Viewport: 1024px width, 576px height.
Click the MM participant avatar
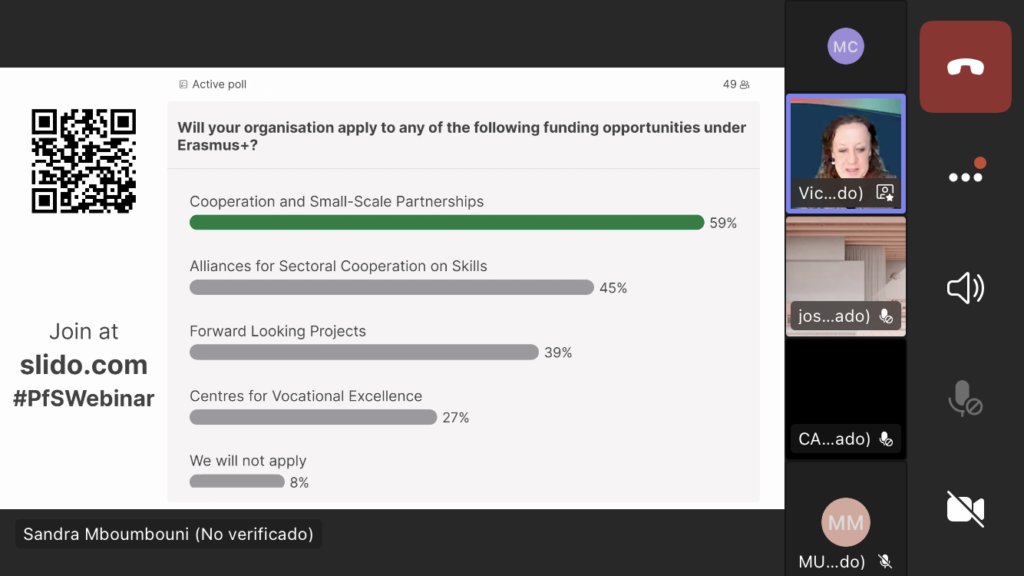point(845,522)
